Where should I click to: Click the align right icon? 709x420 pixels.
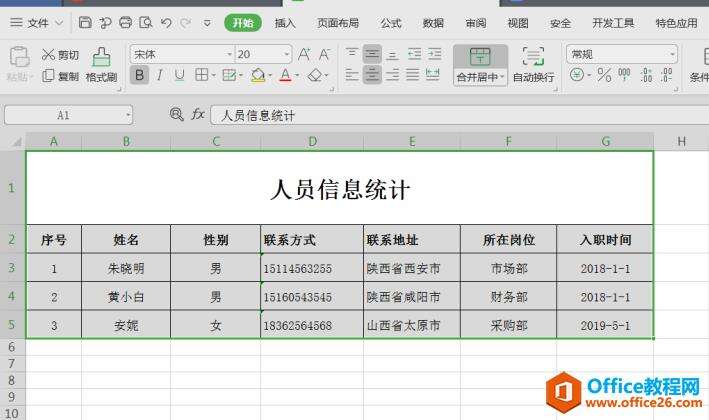coord(392,75)
